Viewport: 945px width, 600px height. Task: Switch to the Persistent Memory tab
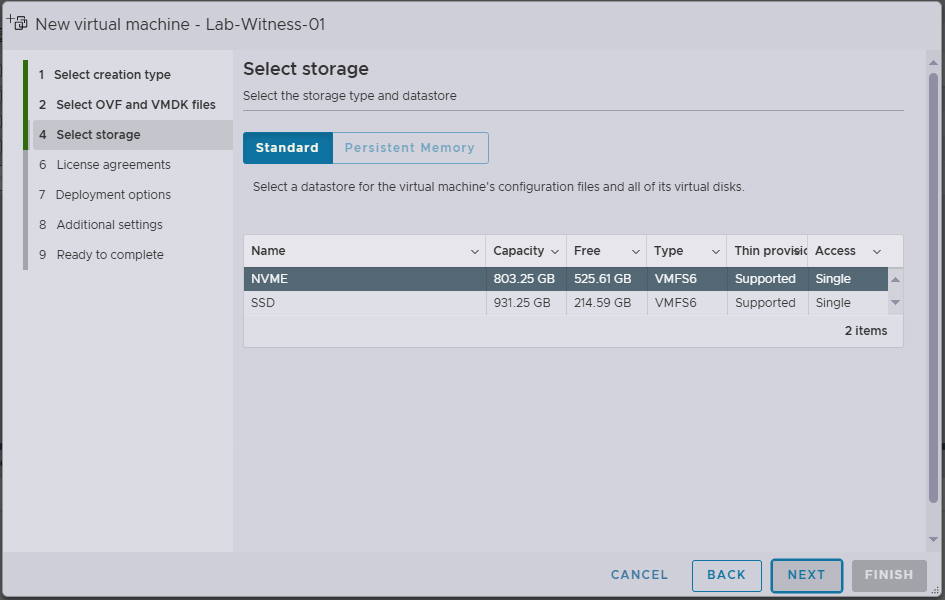(x=410, y=148)
